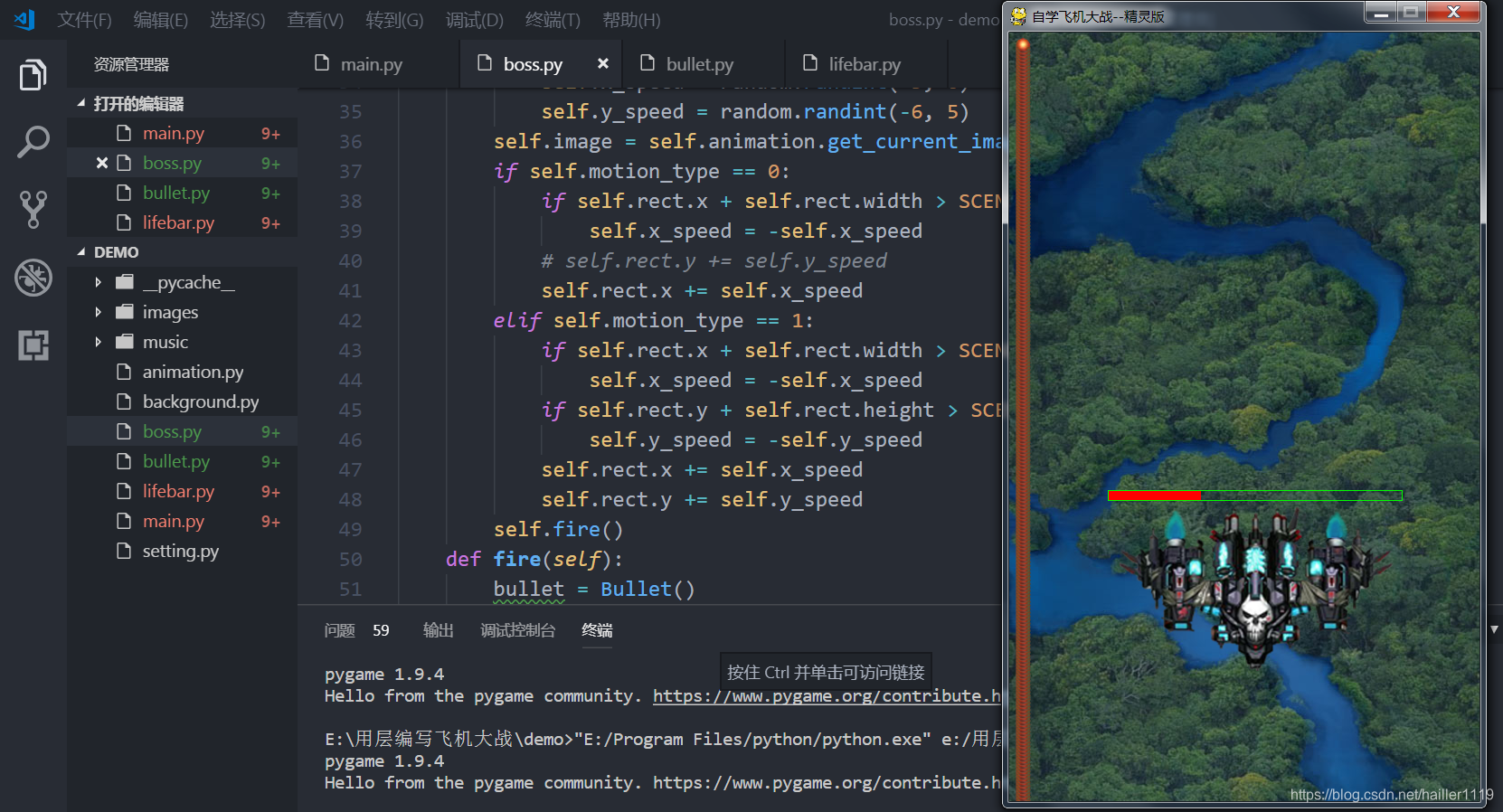This screenshot has width=1503, height=812.
Task: Click the VS Code logo icon
Action: (24, 19)
